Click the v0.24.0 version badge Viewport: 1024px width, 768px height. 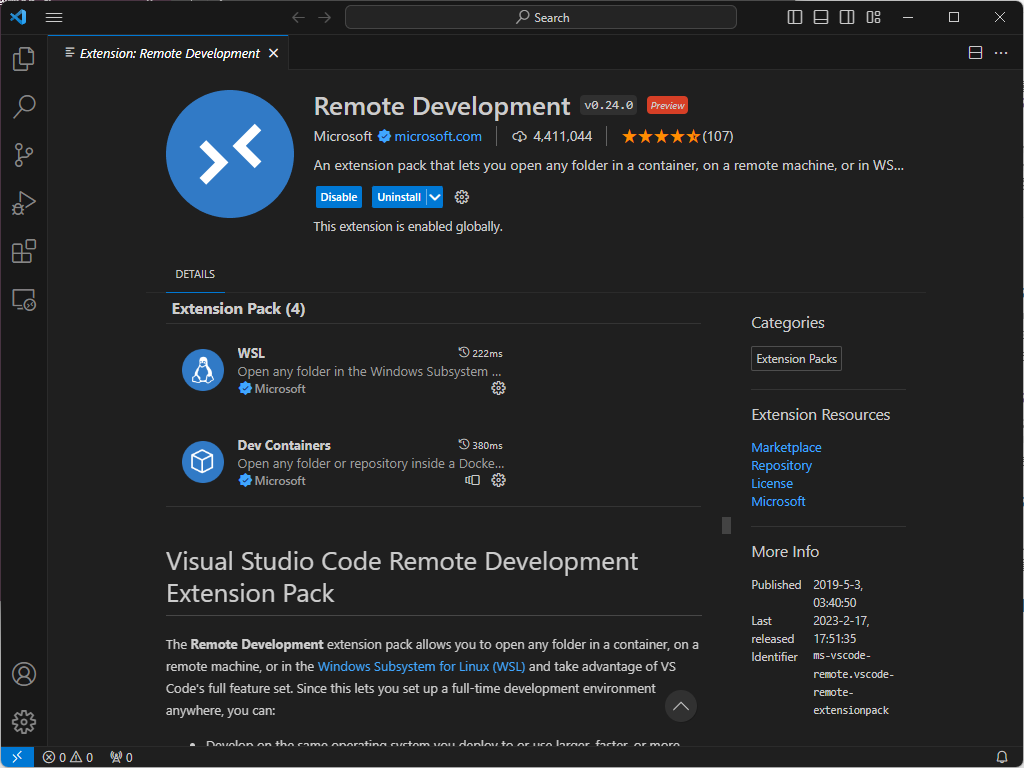click(608, 105)
